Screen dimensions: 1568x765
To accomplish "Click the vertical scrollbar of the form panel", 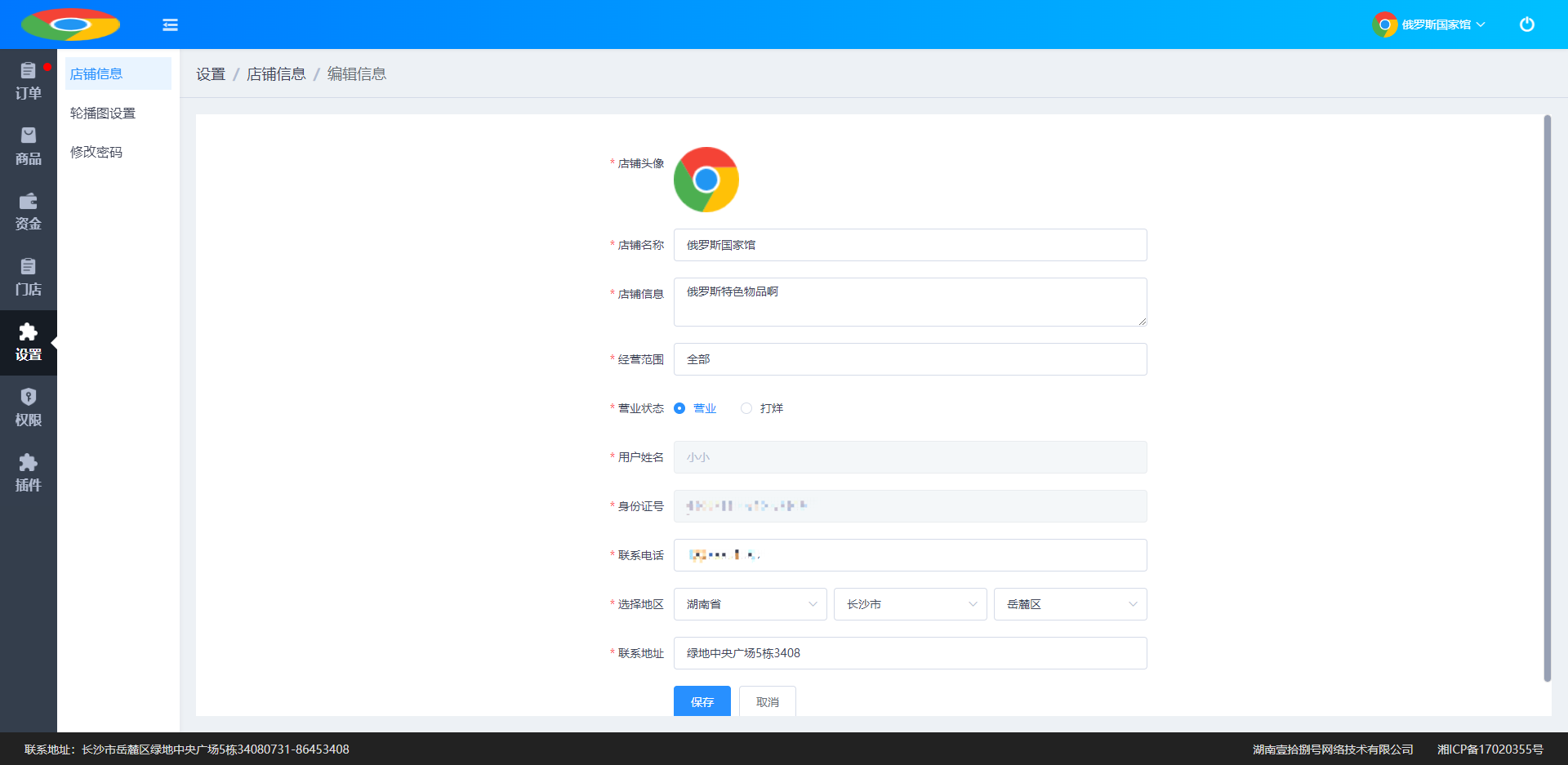I will coord(1547,398).
